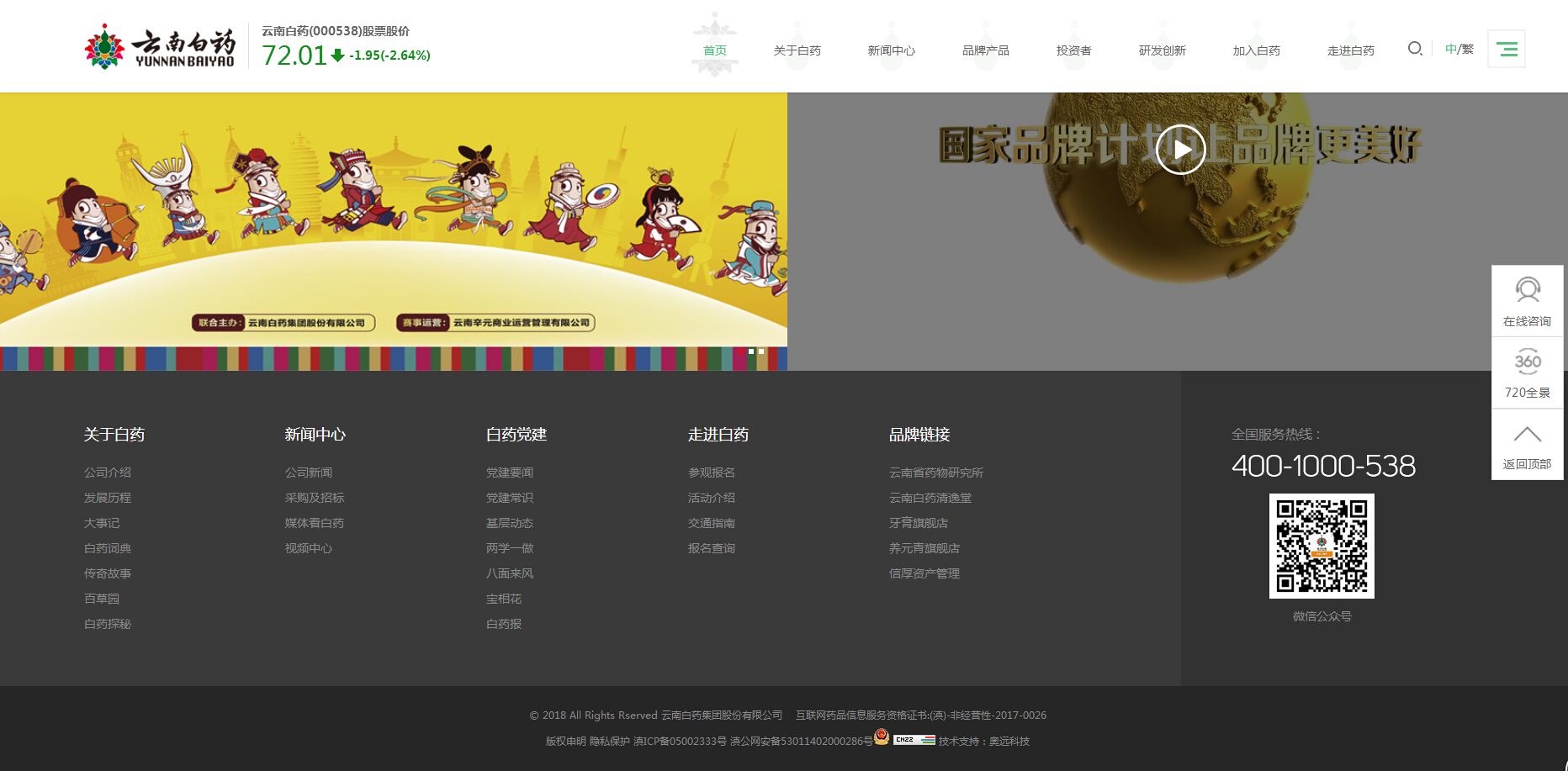This screenshot has width=1568, height=771.
Task: Open 宝相花 footer link
Action: pyautogui.click(x=504, y=599)
